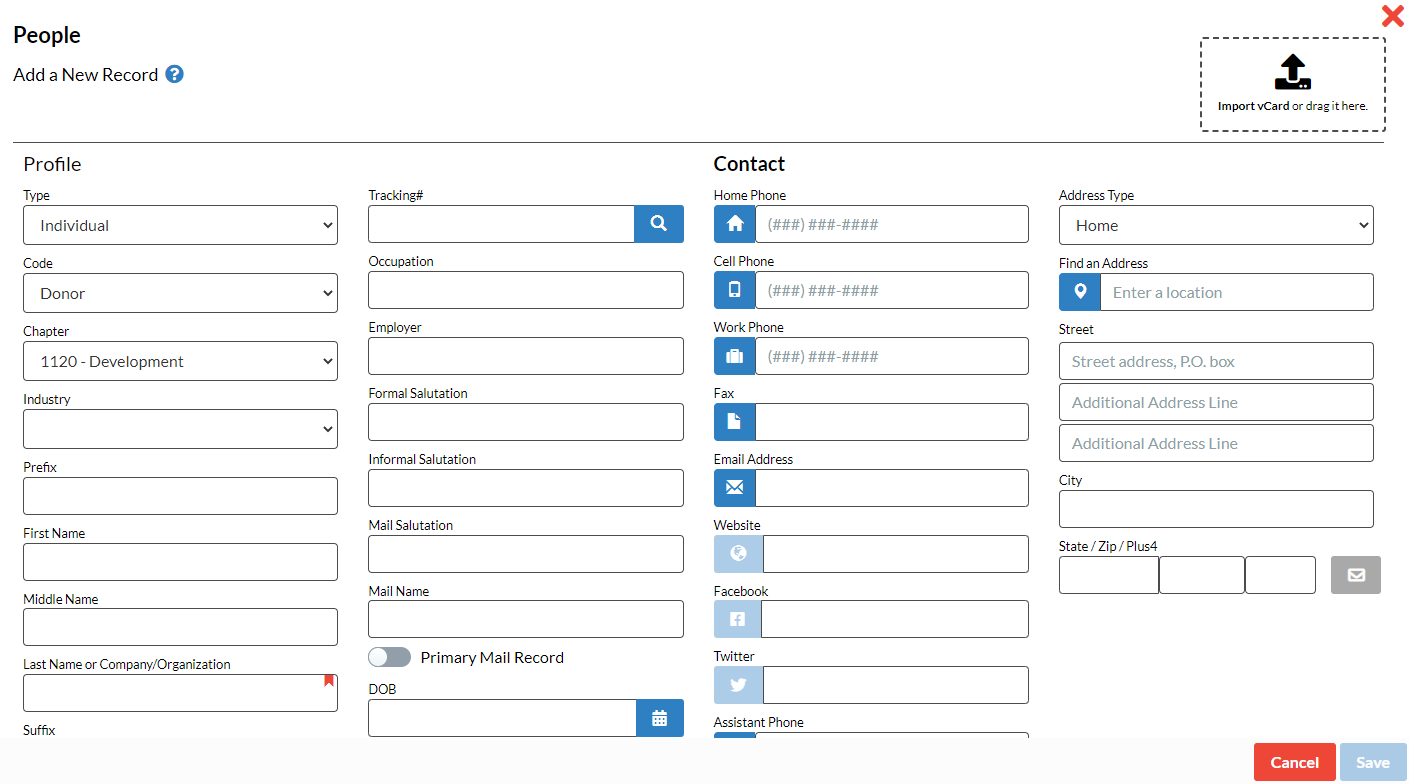
Task: Click the Plus4 input box
Action: pyautogui.click(x=1280, y=575)
